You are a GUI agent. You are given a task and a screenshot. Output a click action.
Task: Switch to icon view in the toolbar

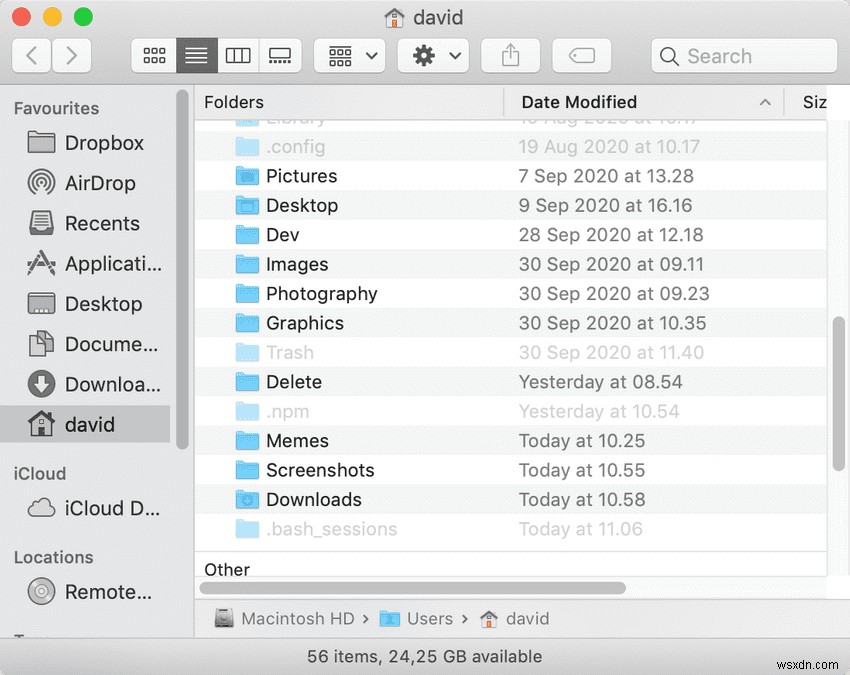tap(154, 55)
